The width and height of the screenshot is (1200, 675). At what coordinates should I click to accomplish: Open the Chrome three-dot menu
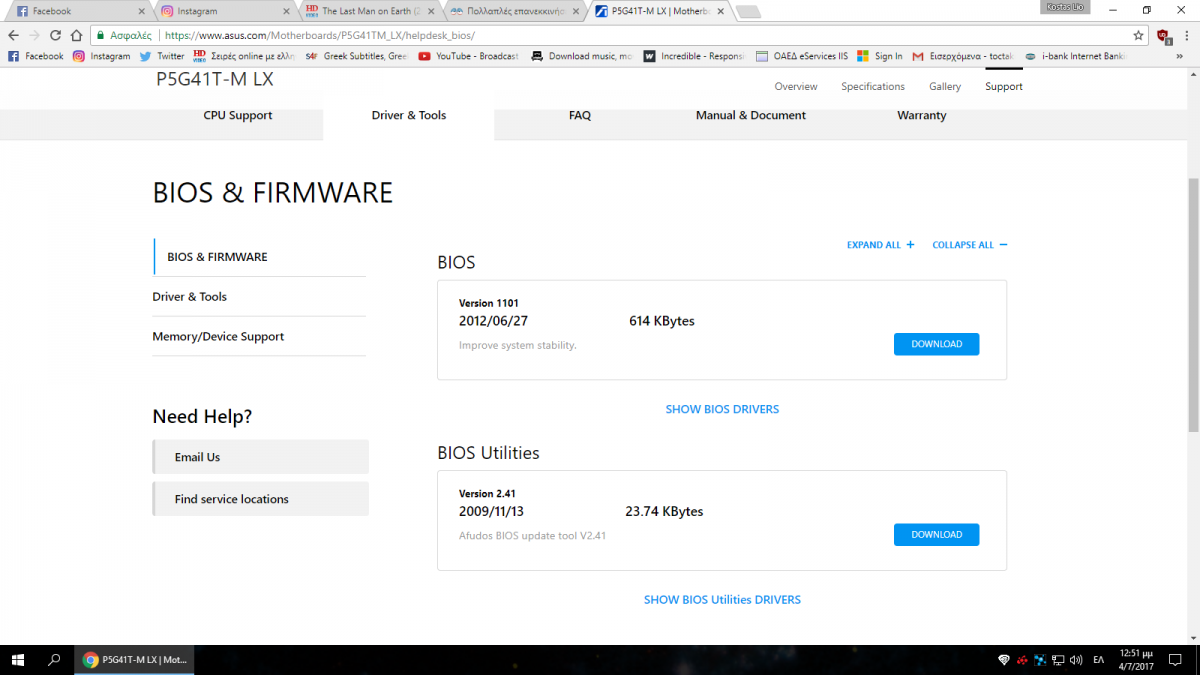point(1187,35)
